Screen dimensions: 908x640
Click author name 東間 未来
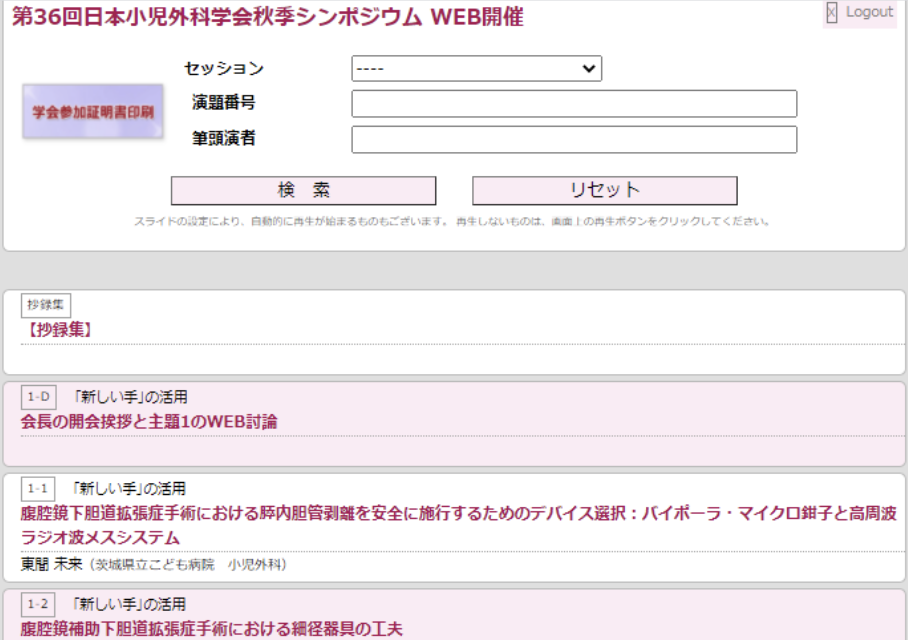pyautogui.click(x=50, y=565)
